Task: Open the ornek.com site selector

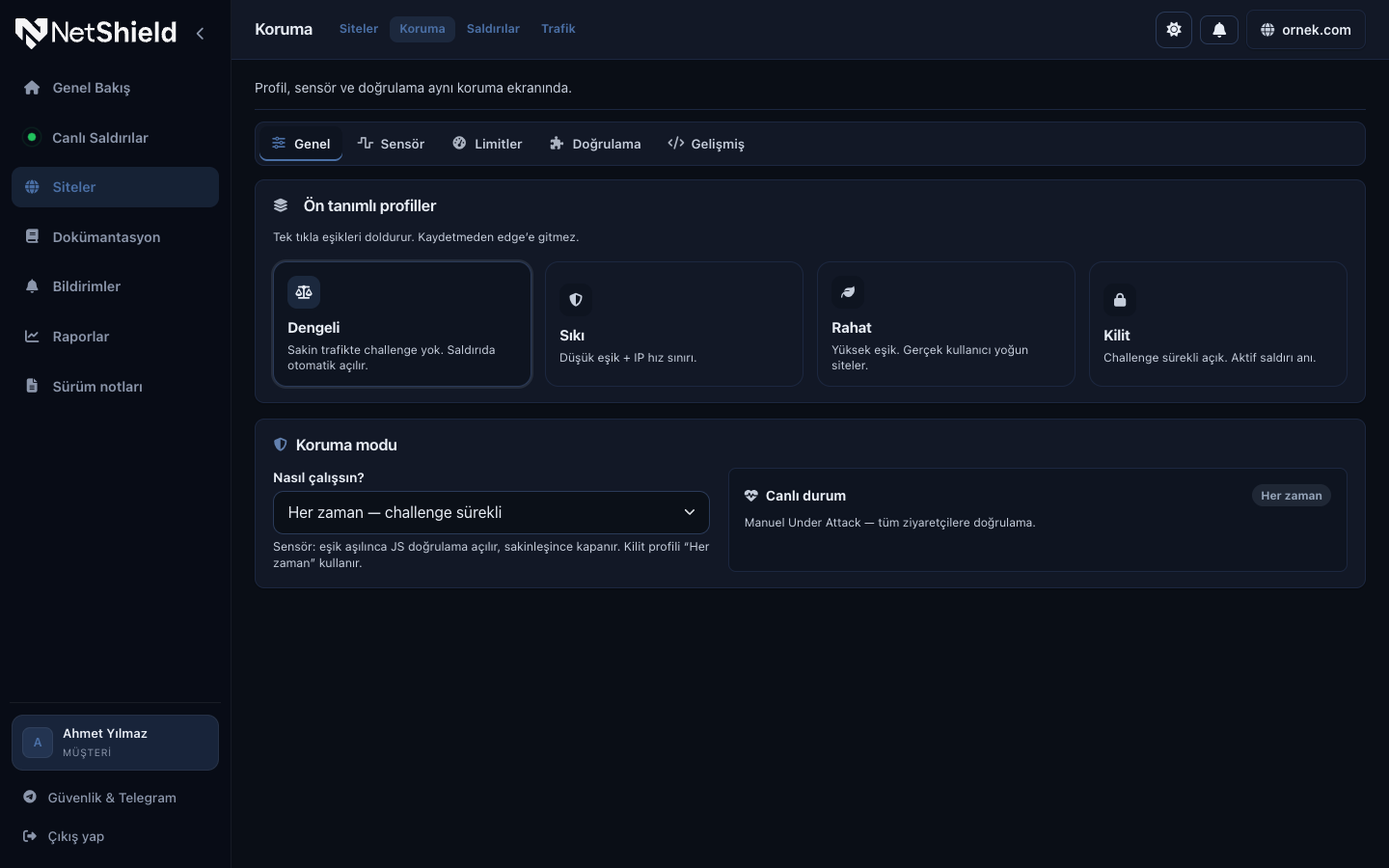Action: pyautogui.click(x=1306, y=30)
